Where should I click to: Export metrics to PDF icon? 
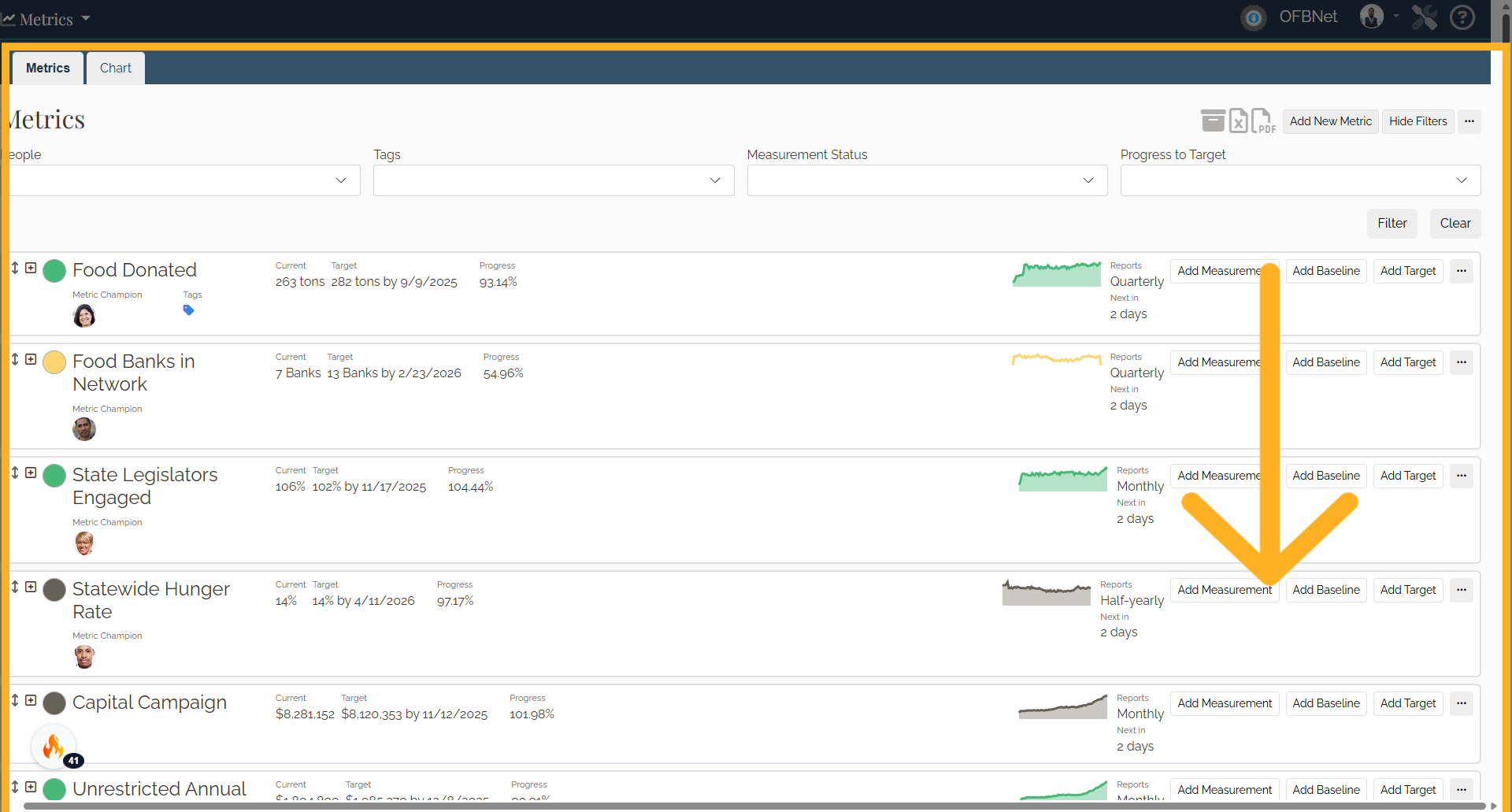1263,121
